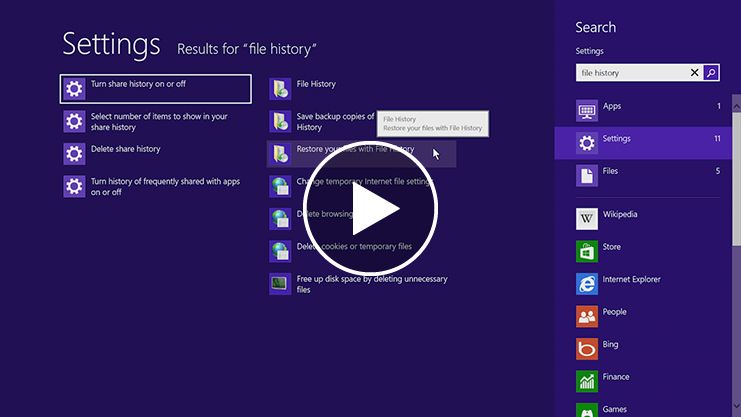Click inside the file history search field
This screenshot has height=417, width=741.
[630, 73]
